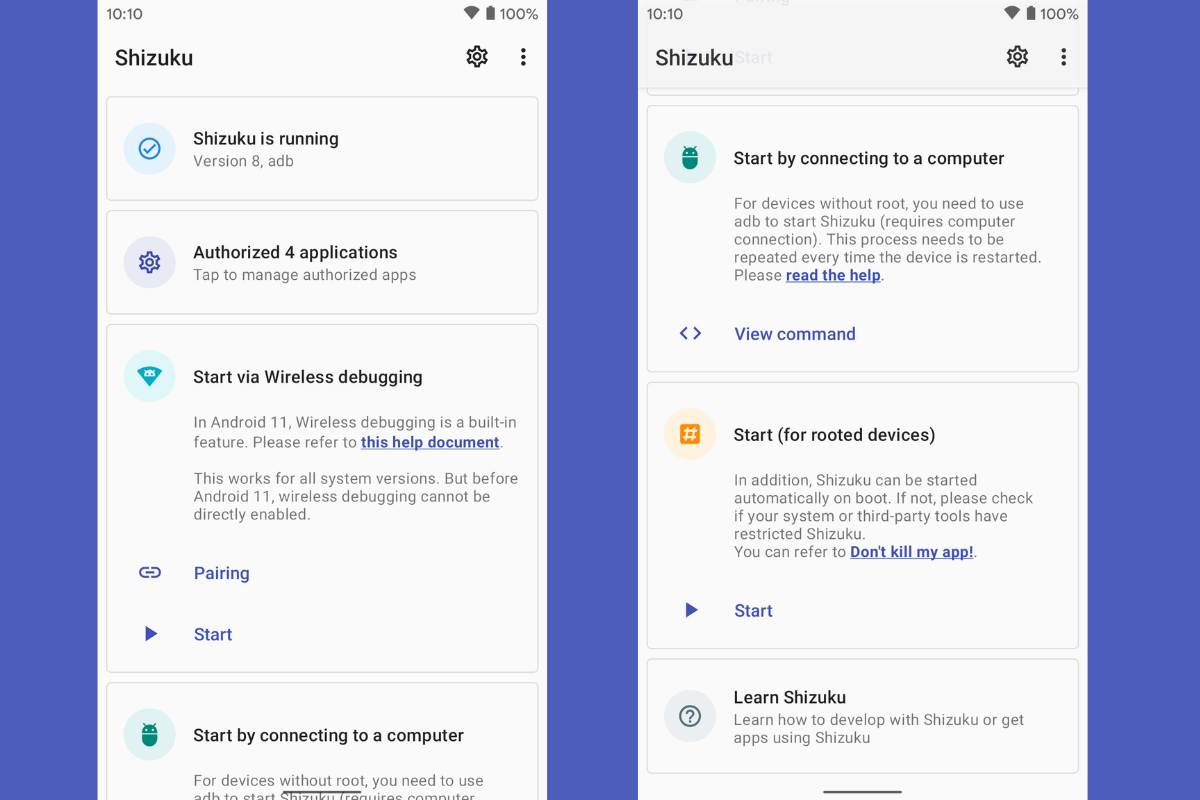Click the blue checkmark running-status icon
Screen dimensions: 1200x800
click(149, 148)
